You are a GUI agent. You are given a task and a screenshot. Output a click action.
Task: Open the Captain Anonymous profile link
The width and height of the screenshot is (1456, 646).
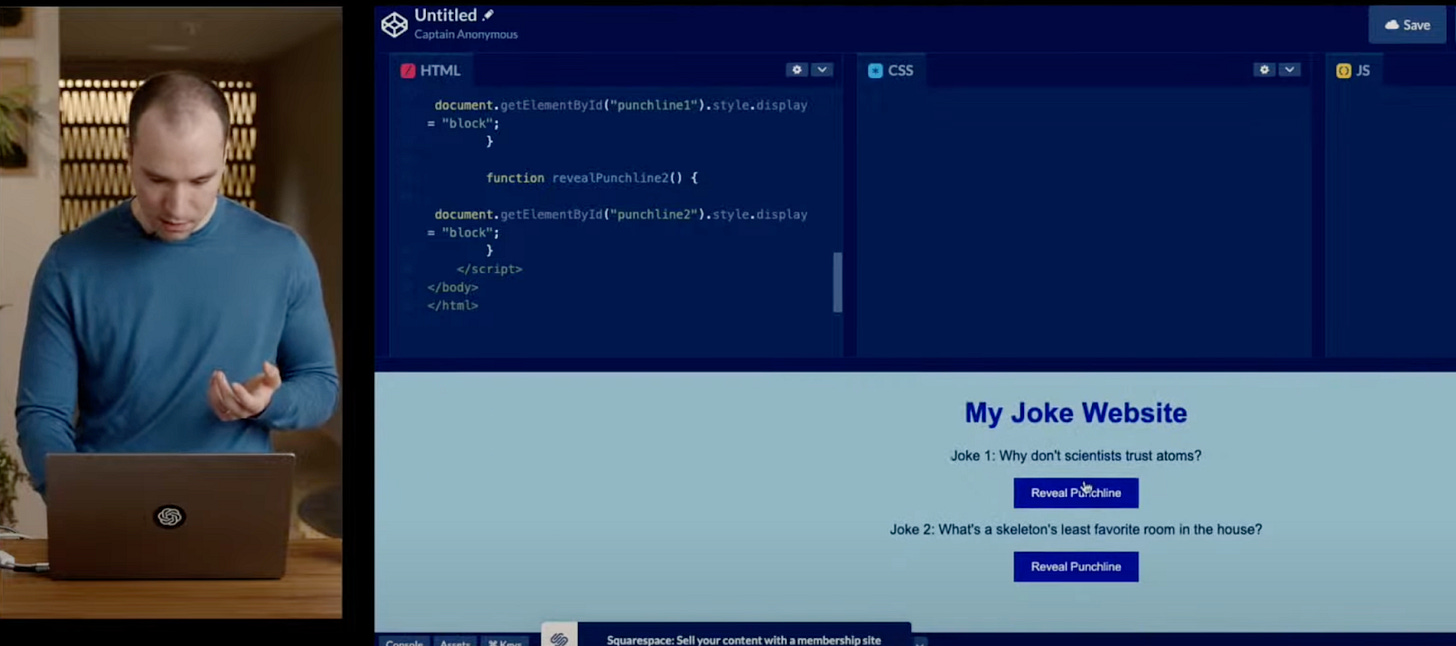click(x=466, y=35)
